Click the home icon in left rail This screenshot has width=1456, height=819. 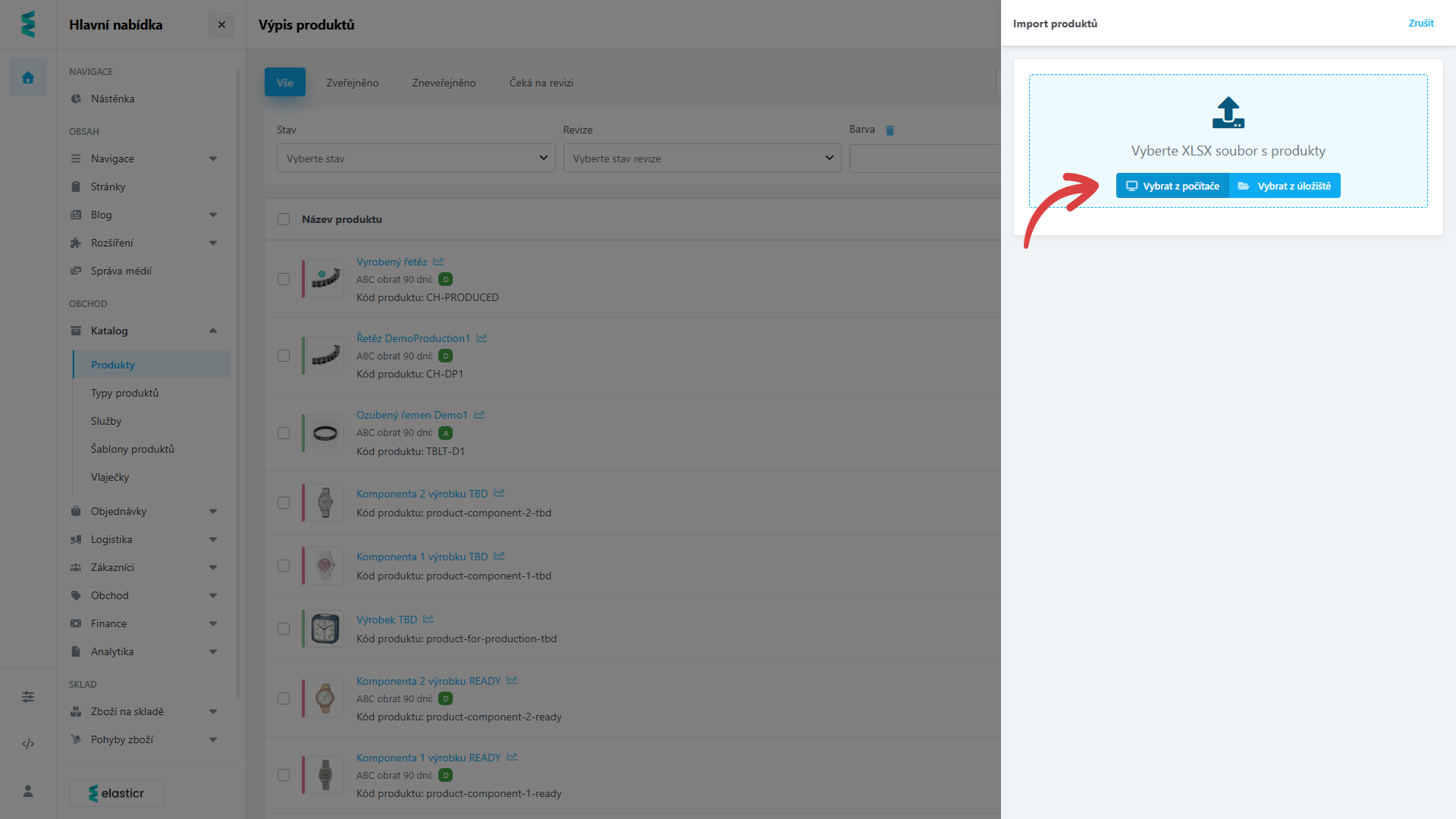(x=28, y=77)
